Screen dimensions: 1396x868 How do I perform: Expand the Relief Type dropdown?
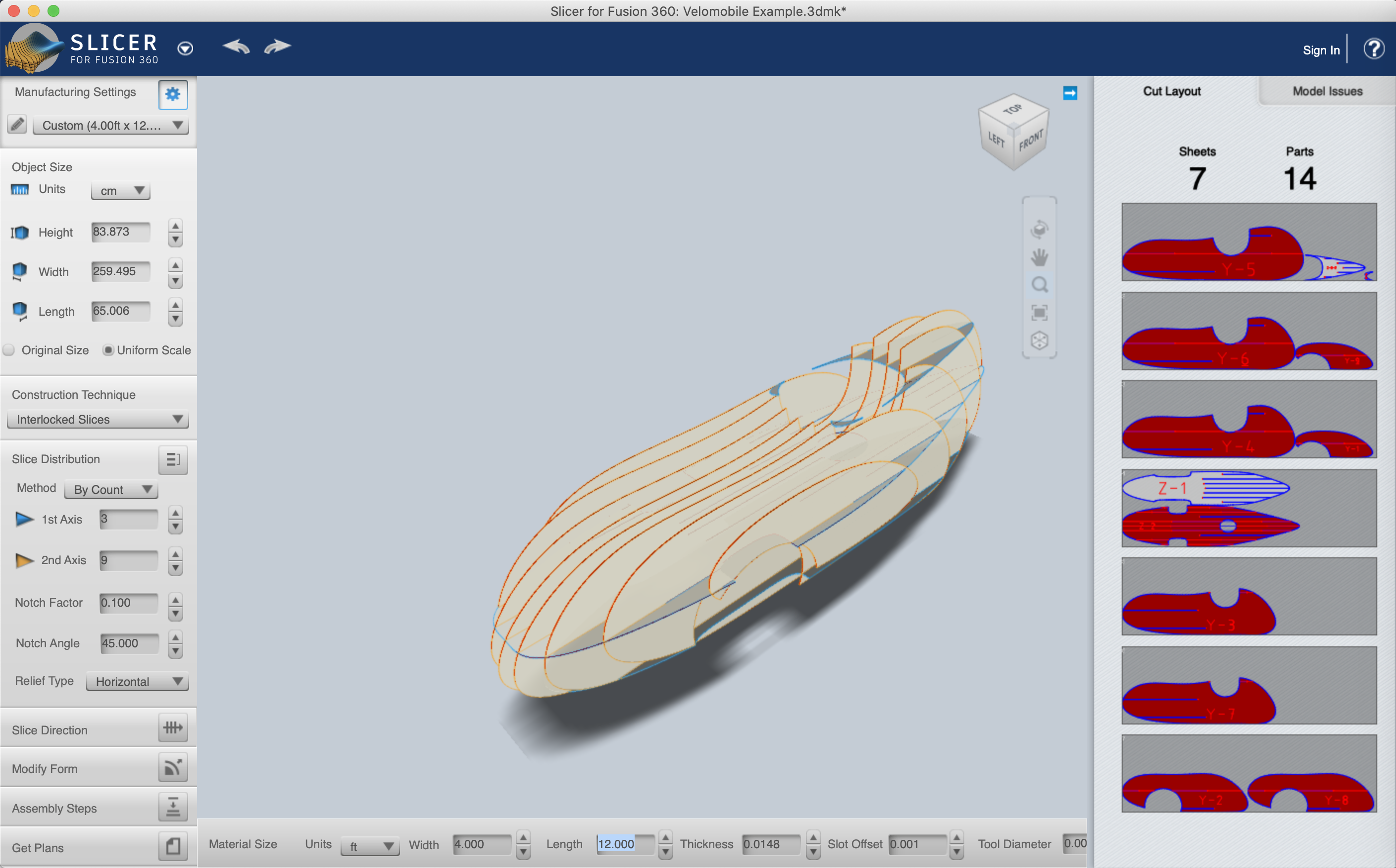pyautogui.click(x=137, y=681)
